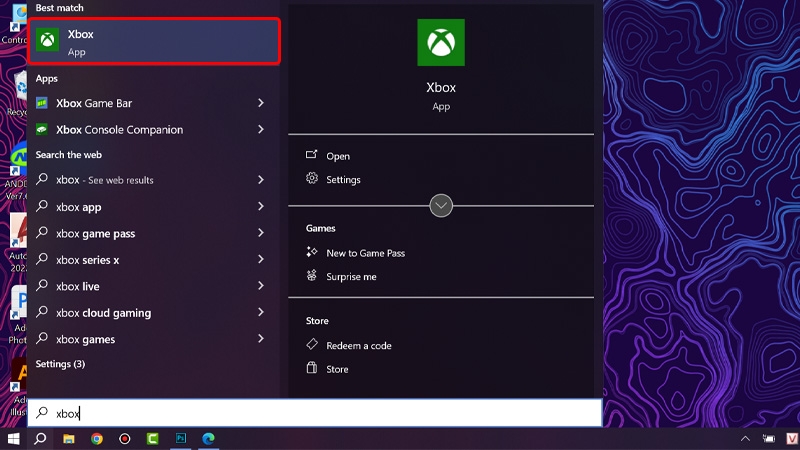Click the taskbar Search magnifier icon
800x450 pixels.
coord(40,439)
